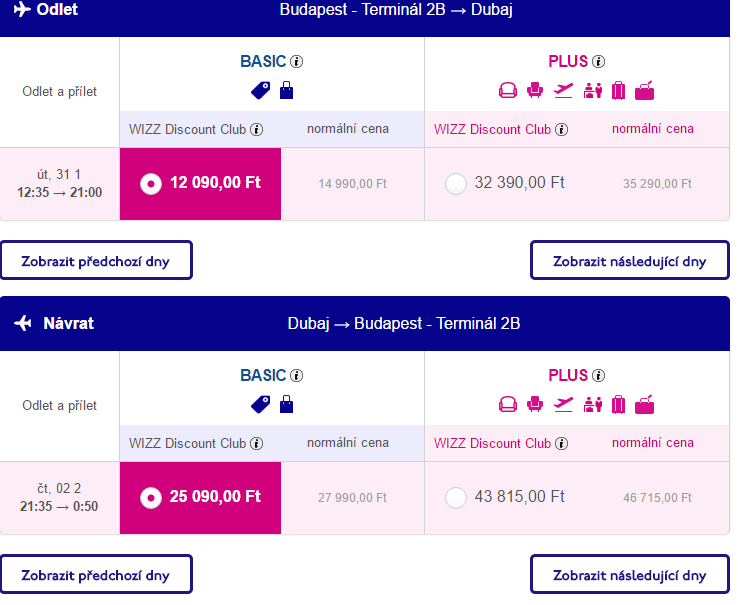
Task: Click return PLUS WIZZ Discount Club info icon
Action: (x=562, y=444)
